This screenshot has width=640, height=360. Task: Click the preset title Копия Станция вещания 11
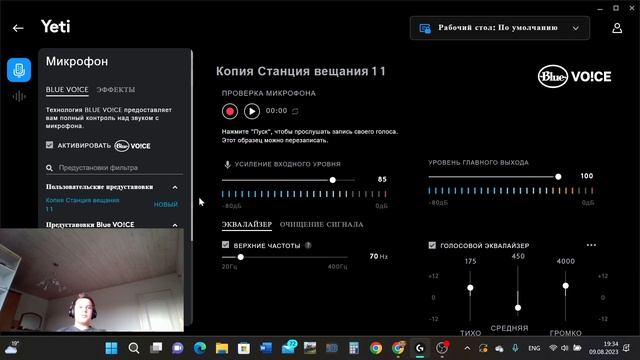[301, 71]
